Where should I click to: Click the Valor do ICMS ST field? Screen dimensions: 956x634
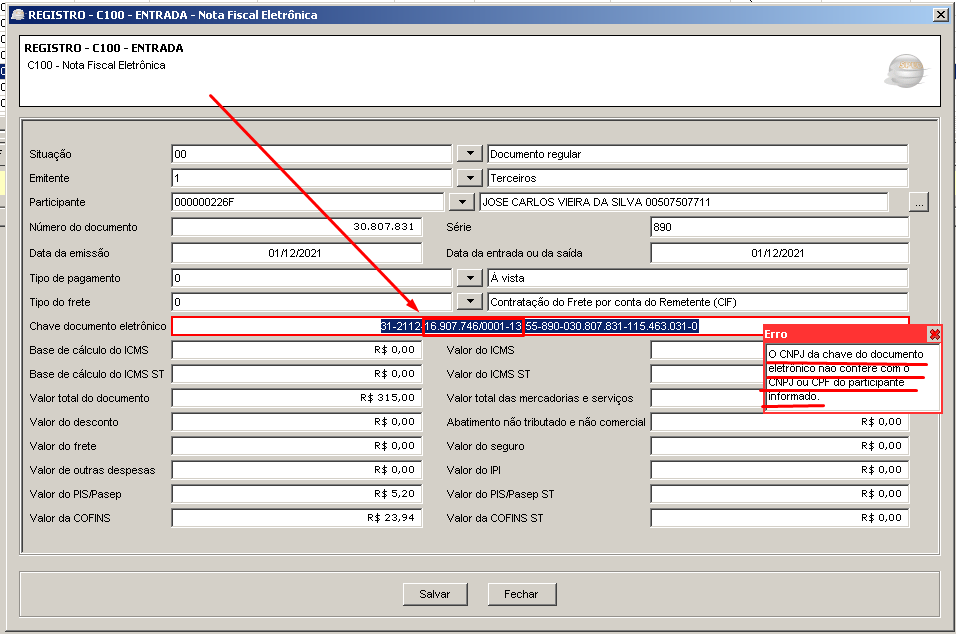pyautogui.click(x=707, y=374)
